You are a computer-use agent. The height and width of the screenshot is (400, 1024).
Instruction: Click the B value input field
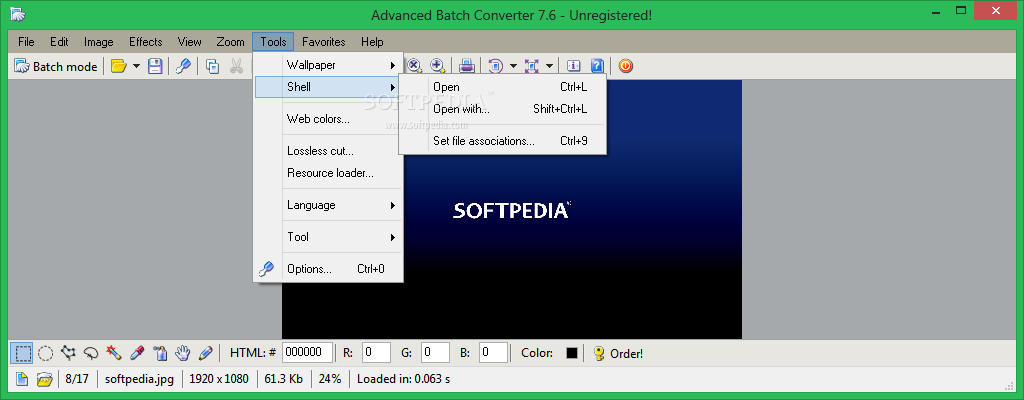click(x=493, y=353)
